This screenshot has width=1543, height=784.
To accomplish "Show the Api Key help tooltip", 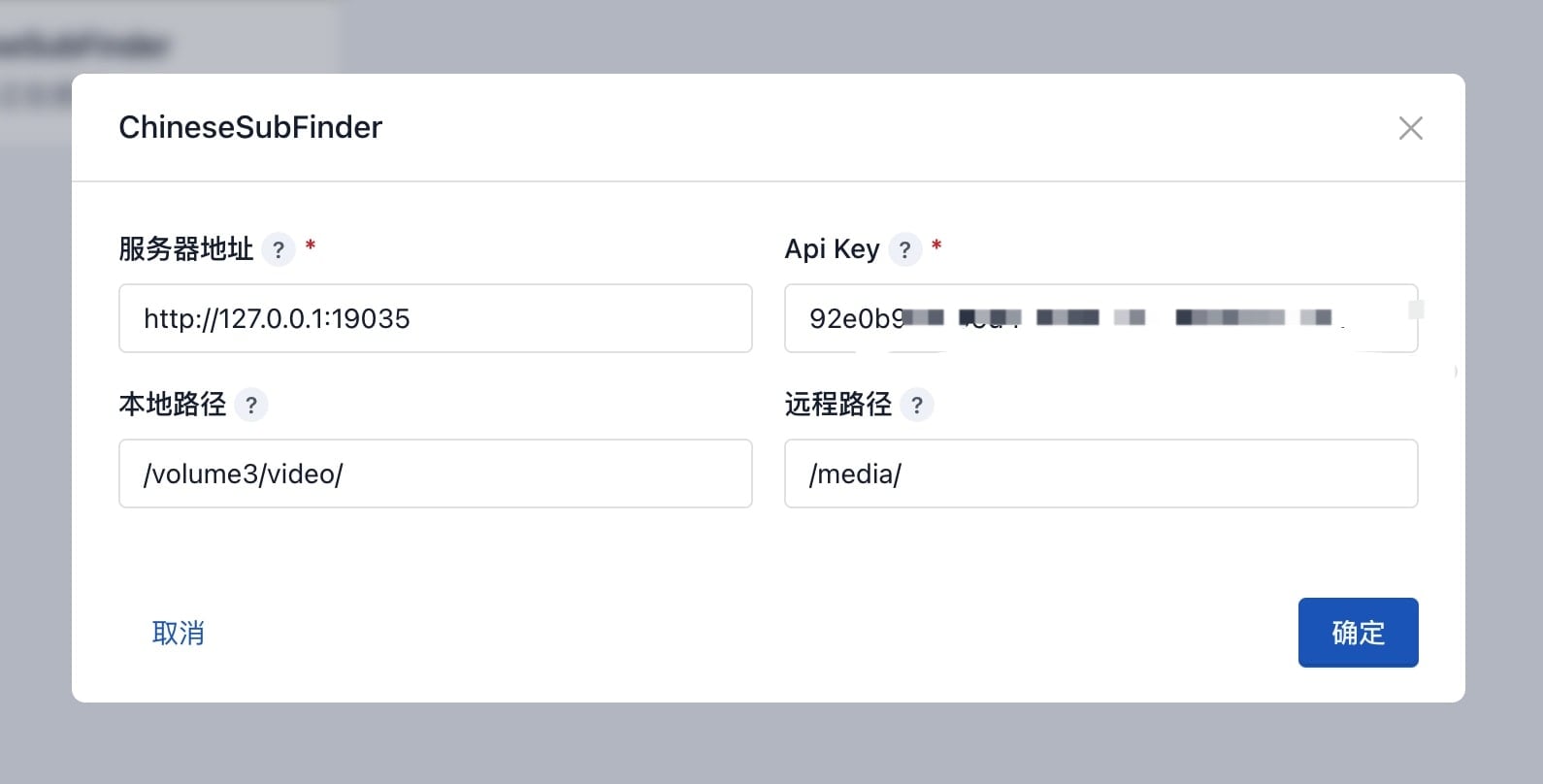I will point(904,250).
